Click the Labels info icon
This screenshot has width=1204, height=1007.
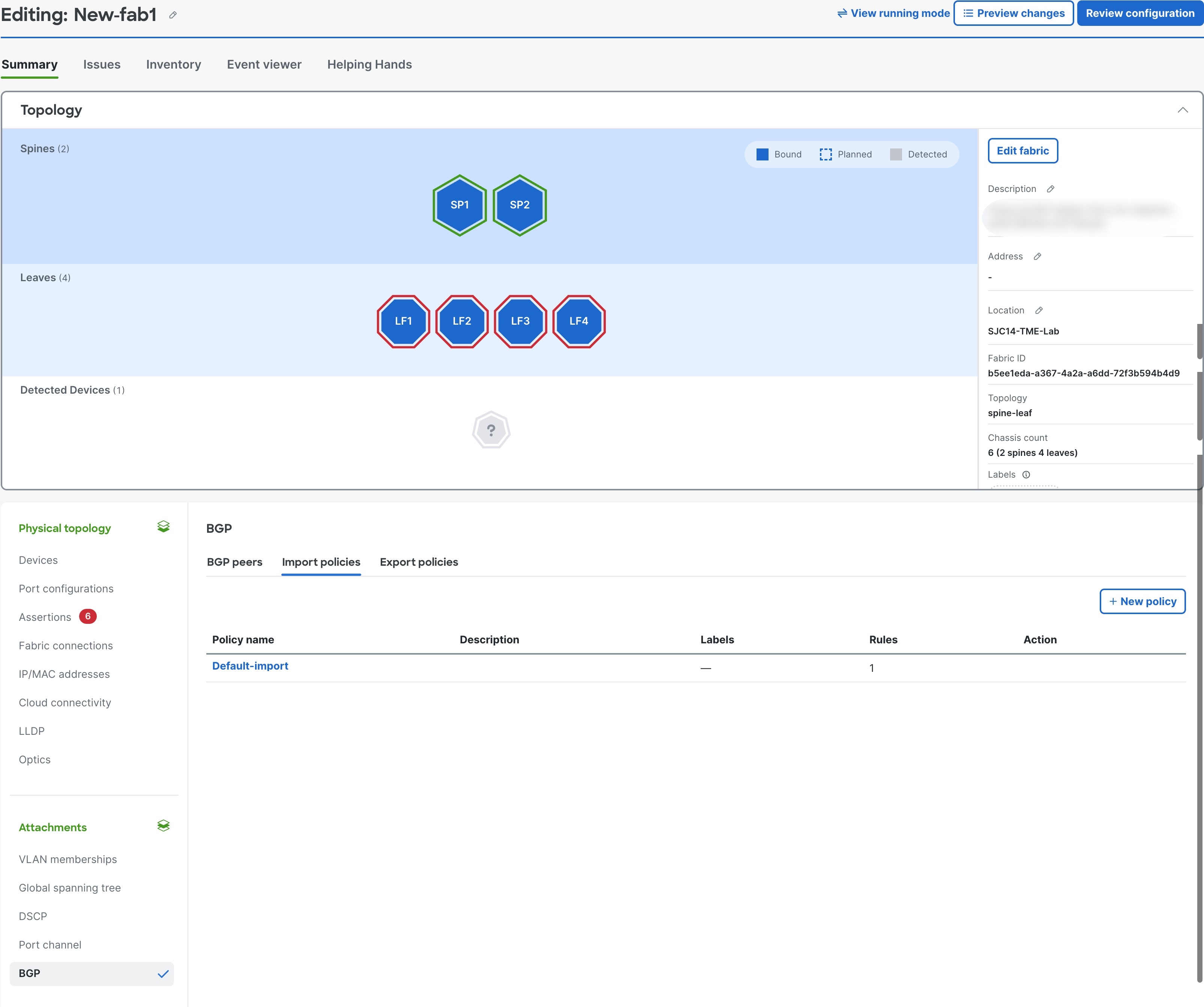tap(1026, 475)
